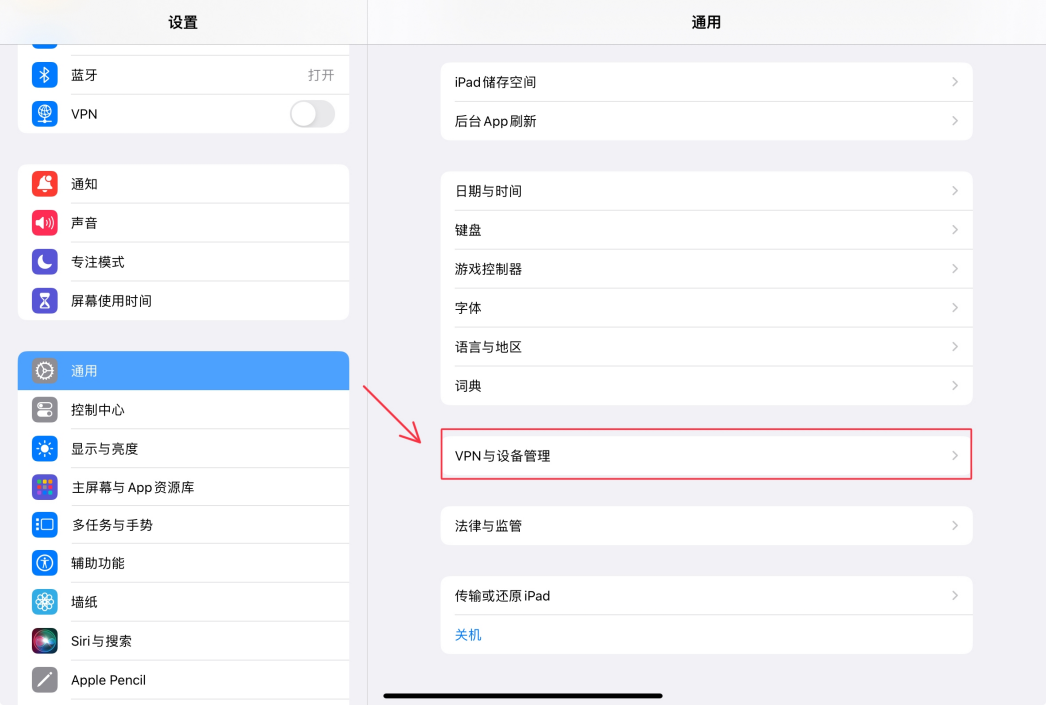Tap 日期与时间 label

[x=488, y=192]
